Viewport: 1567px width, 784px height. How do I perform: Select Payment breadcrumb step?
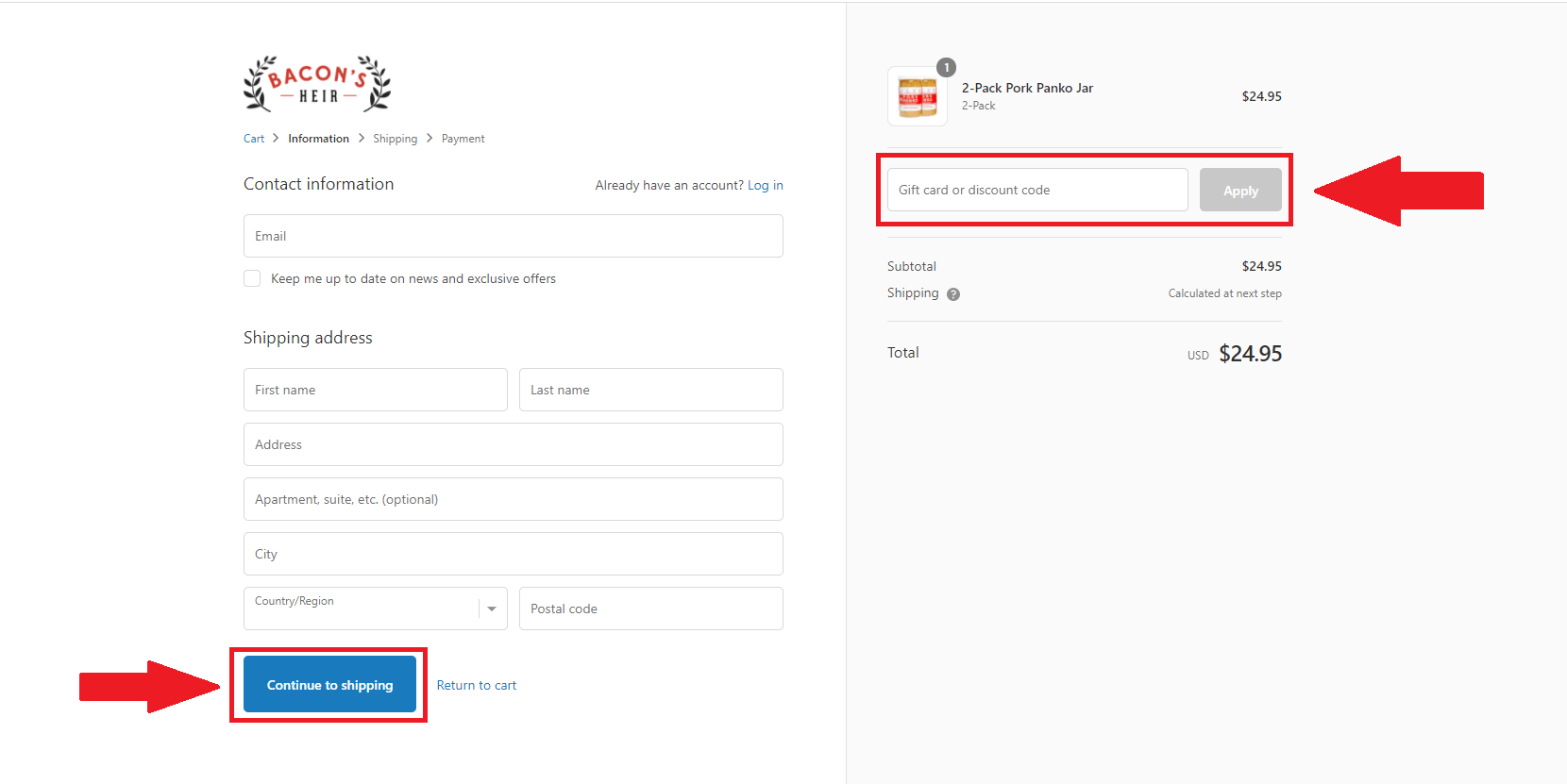click(463, 139)
